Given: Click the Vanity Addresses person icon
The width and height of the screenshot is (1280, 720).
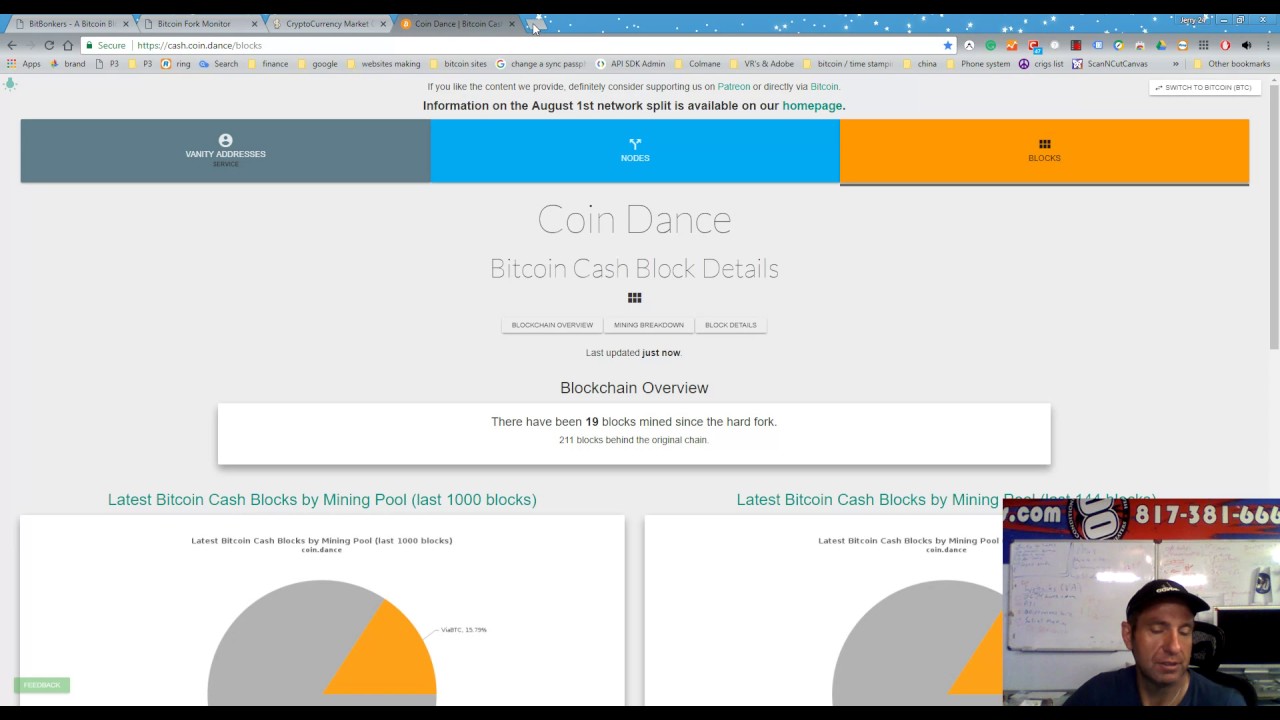Looking at the screenshot, I should 225,140.
